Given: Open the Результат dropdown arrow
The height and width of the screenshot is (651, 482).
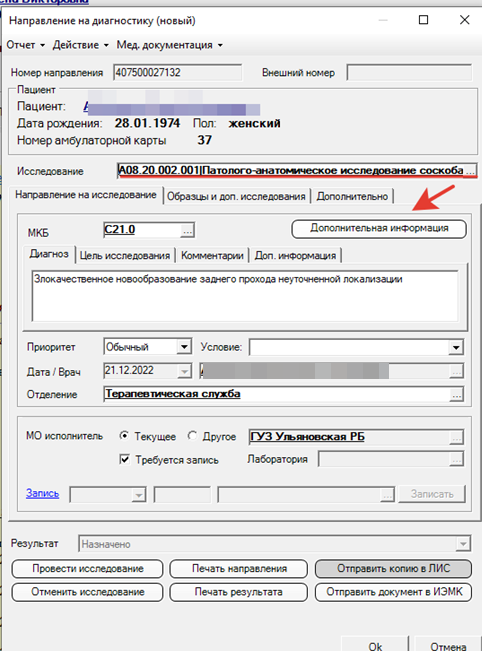Looking at the screenshot, I should pyautogui.click(x=463, y=543).
